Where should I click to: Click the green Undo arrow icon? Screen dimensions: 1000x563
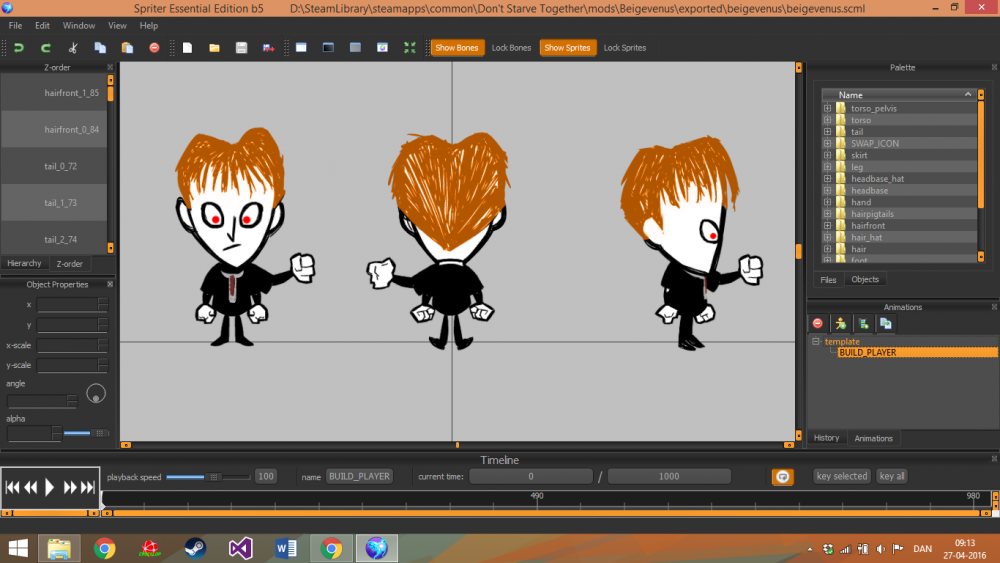pyautogui.click(x=18, y=48)
